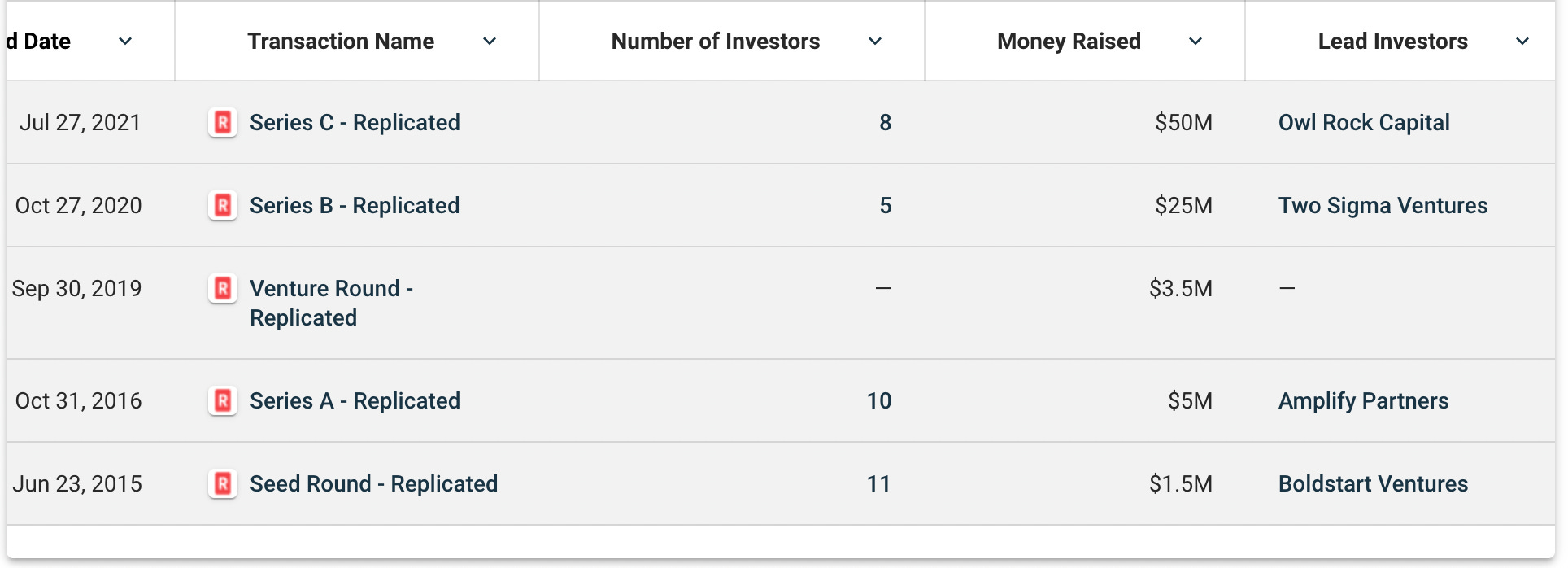Expand the Transaction Name column menu chevron
Screen dimensions: 1568x568
tap(490, 42)
